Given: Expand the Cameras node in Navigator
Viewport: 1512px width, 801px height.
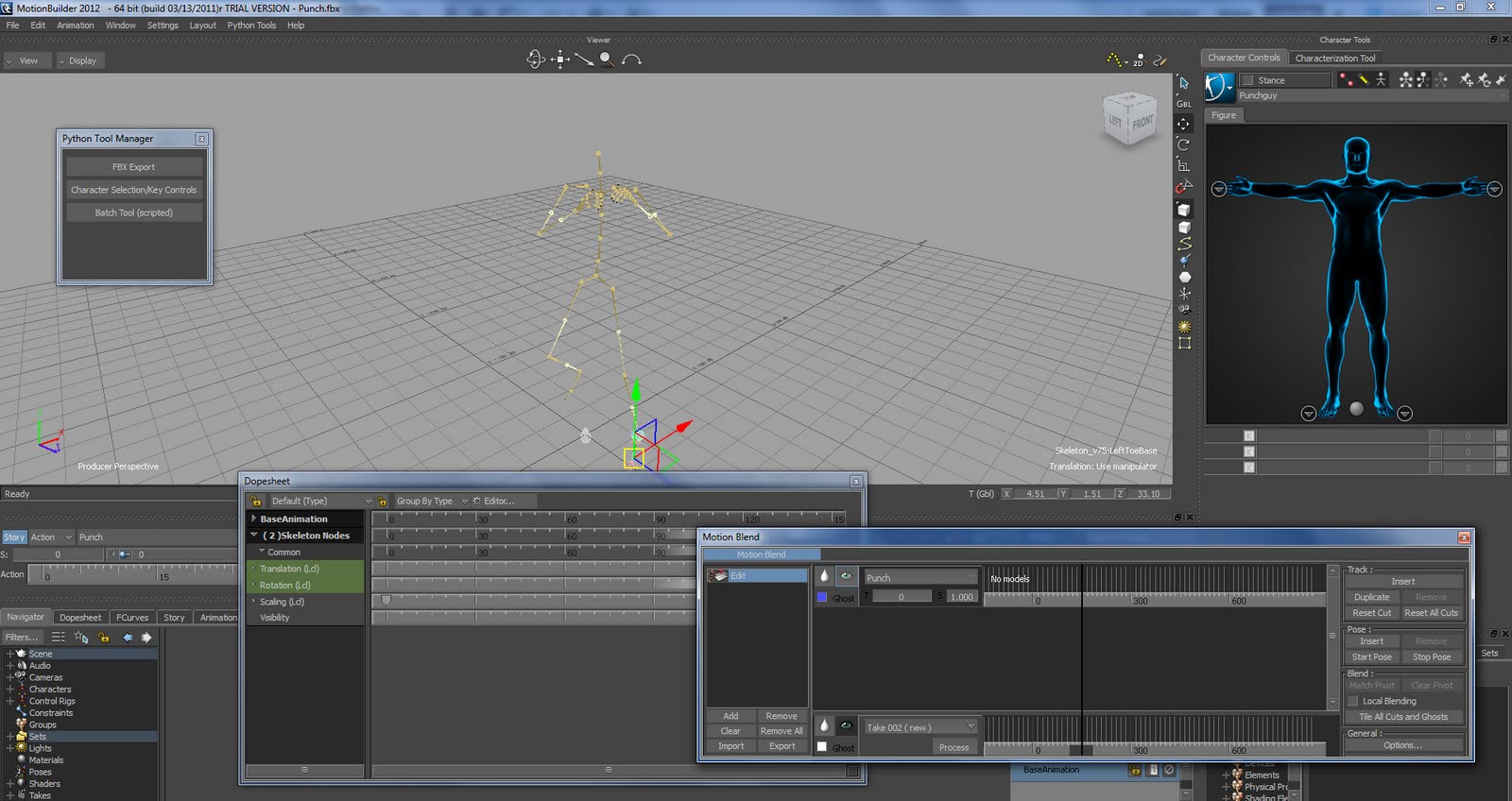Looking at the screenshot, I should click(10, 677).
